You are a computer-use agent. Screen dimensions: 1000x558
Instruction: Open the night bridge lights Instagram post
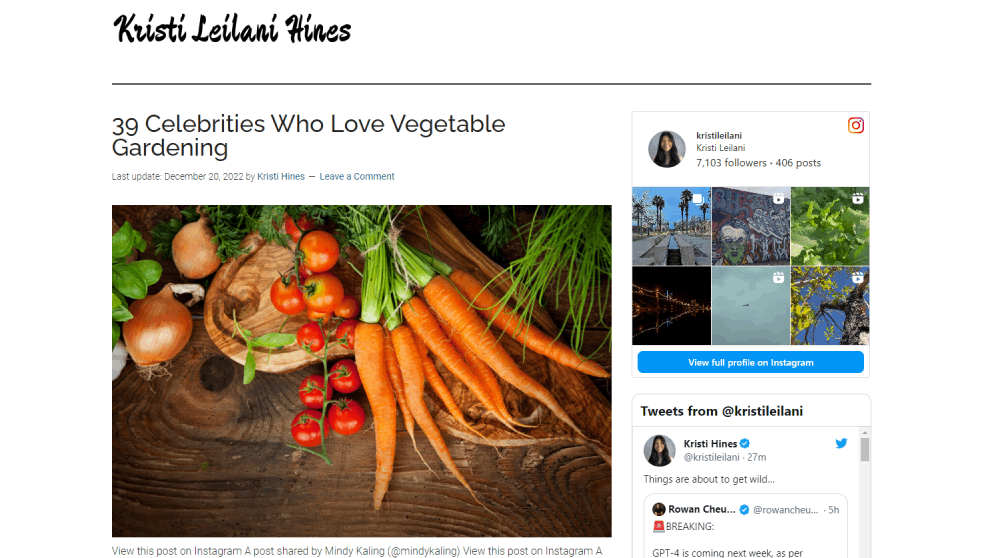click(x=671, y=306)
